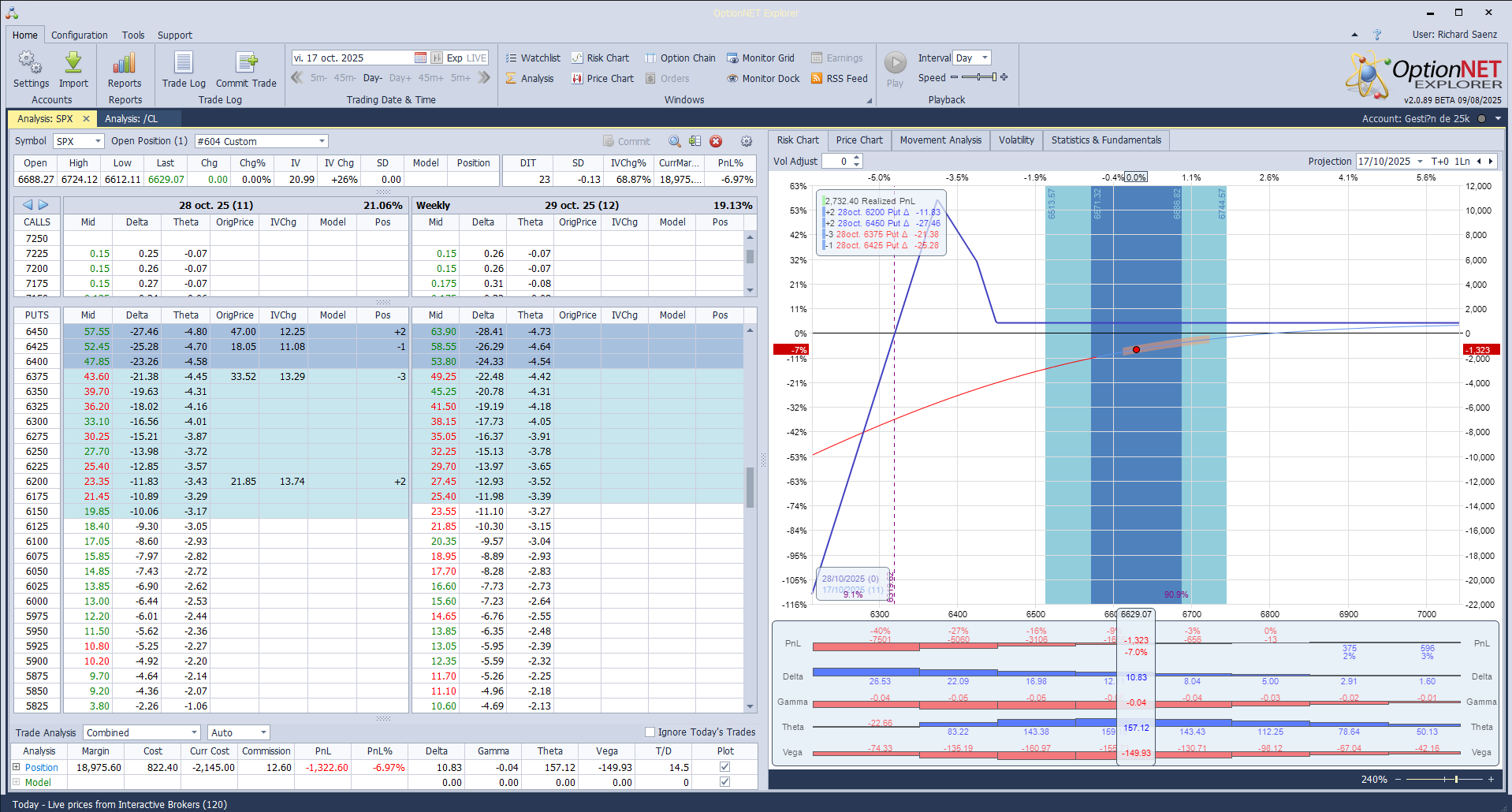This screenshot has width=1512, height=812.
Task: Open the Option Chain window
Action: [x=680, y=58]
